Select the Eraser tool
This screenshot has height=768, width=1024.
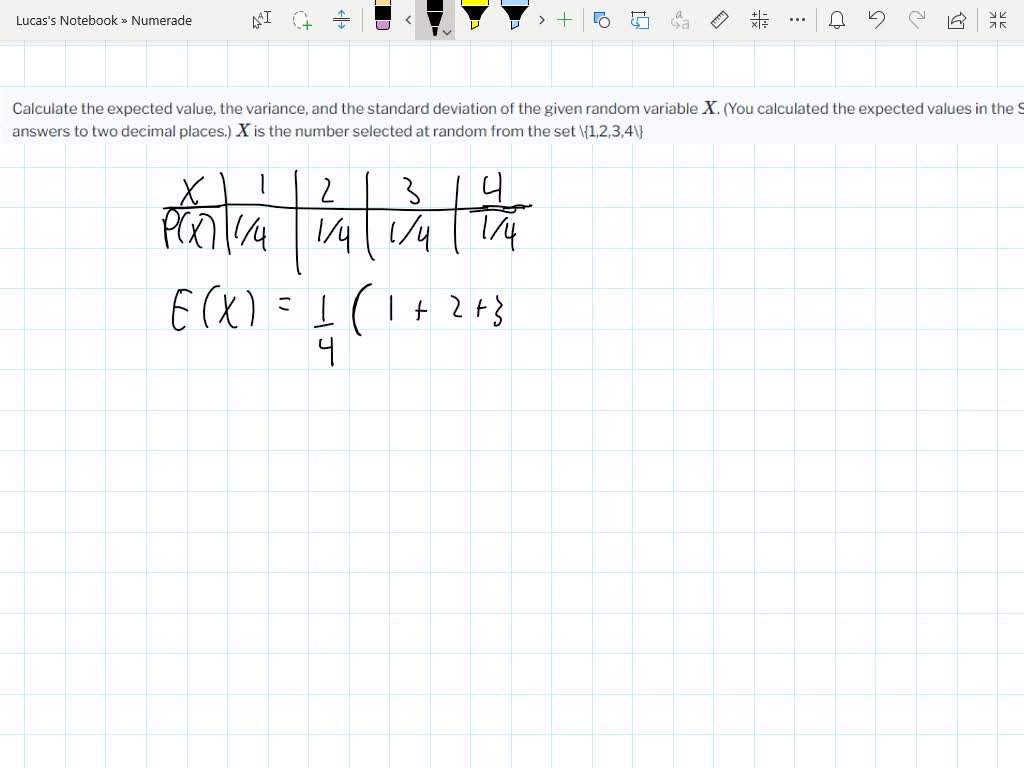pos(383,20)
